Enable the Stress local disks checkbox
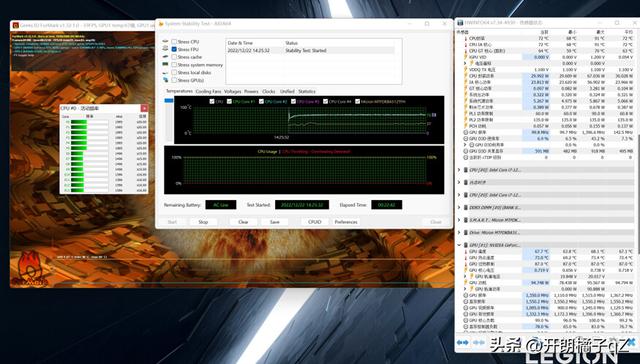640x364 pixels. click(x=174, y=73)
